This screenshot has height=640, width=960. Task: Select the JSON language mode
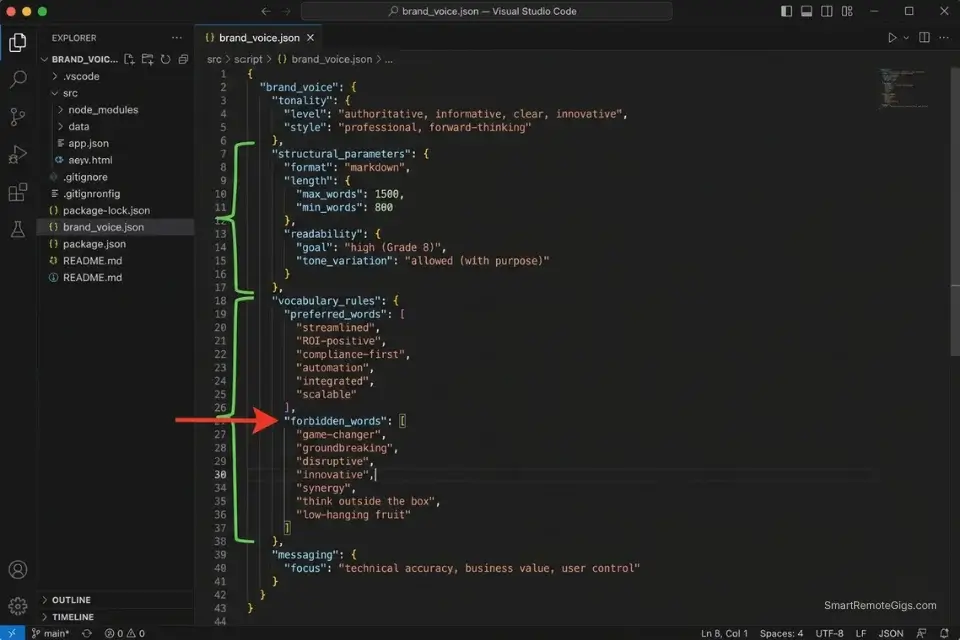point(891,633)
